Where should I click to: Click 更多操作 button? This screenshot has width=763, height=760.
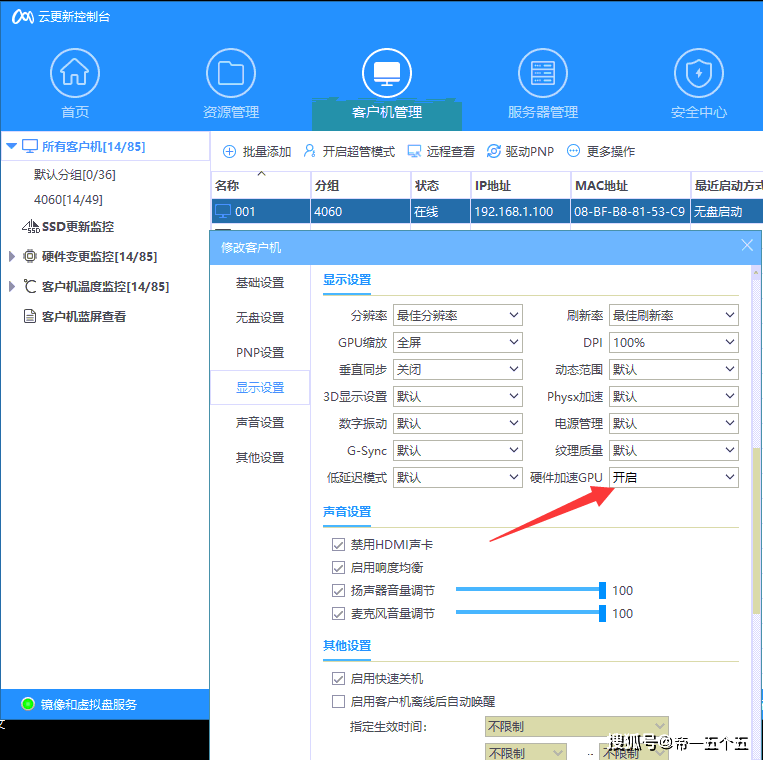pos(601,152)
